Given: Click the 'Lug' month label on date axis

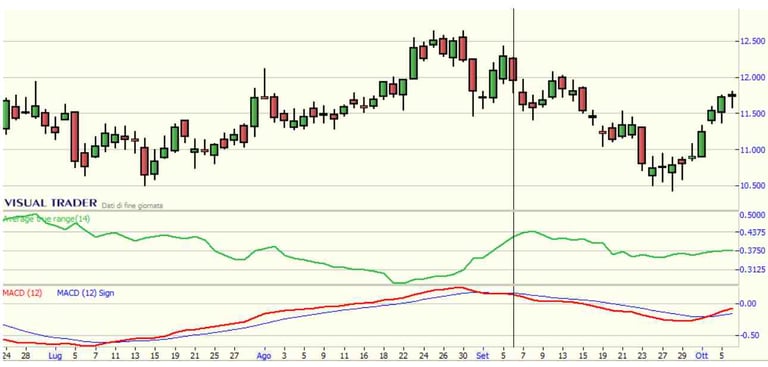Looking at the screenshot, I should (55, 356).
